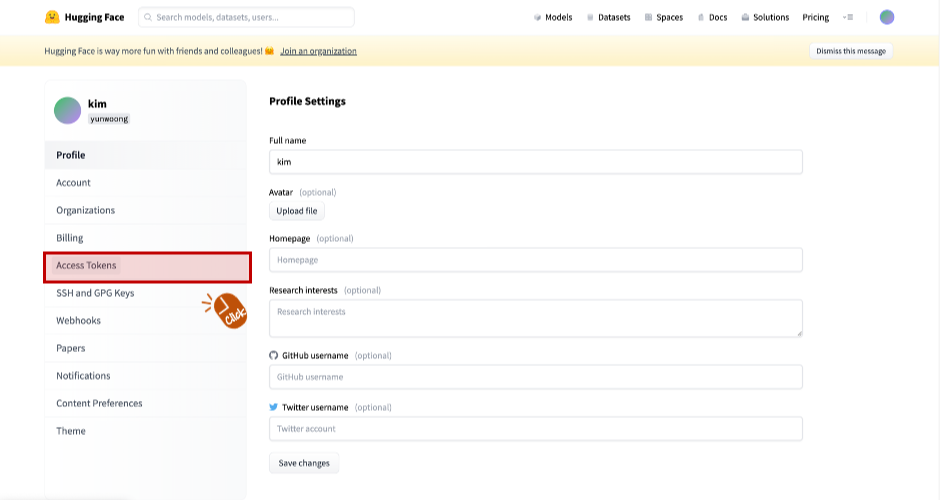Dismiss this message banner button

tap(851, 51)
